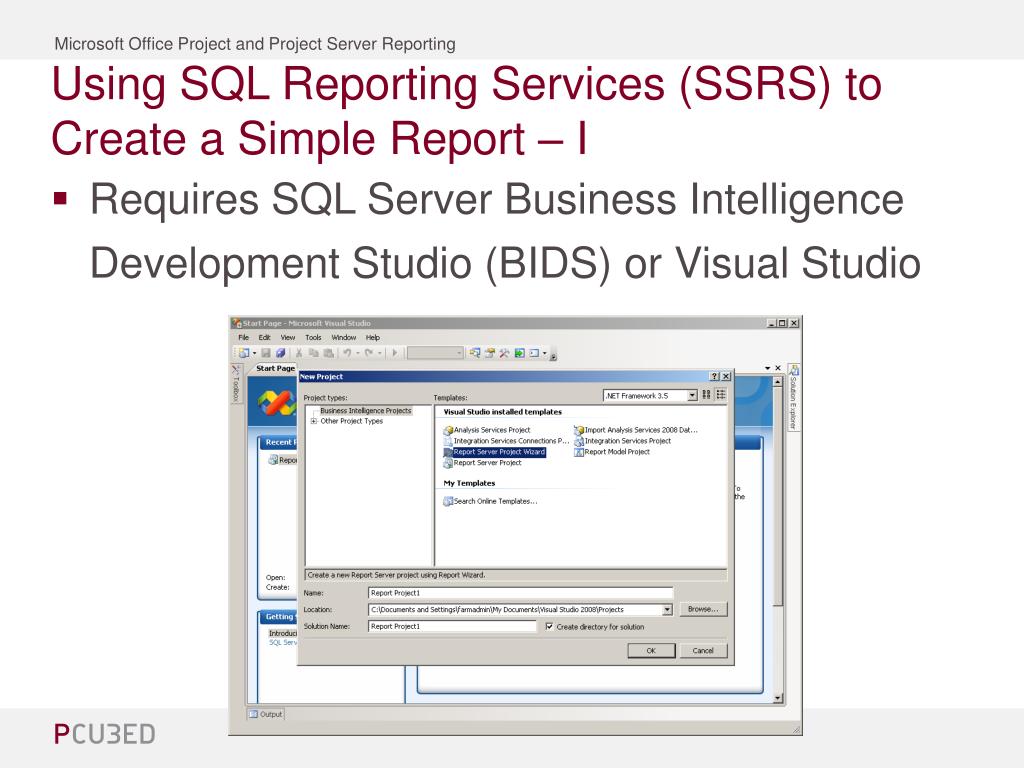Open the Toolbox side tab
This screenshot has width=1024, height=768.
pos(236,383)
